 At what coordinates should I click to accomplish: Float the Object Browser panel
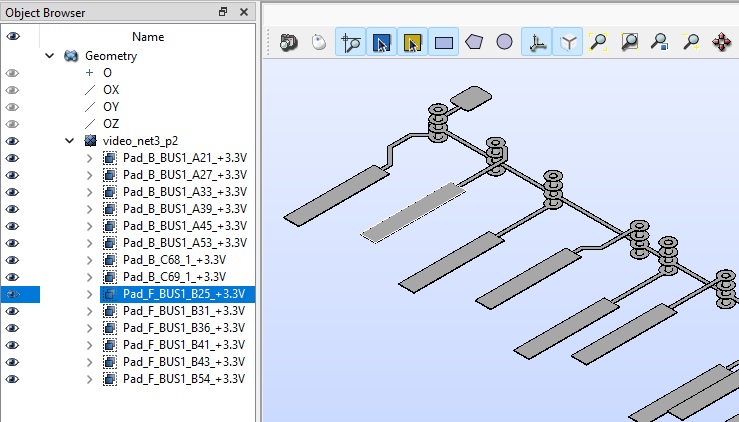[x=223, y=12]
